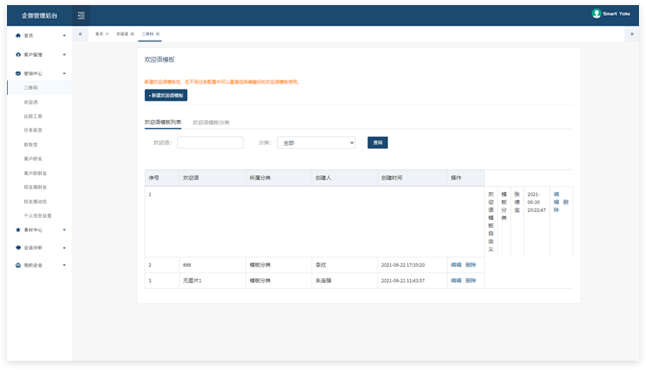Collapse the 营销中心 menu arrow
This screenshot has height=370, width=646.
coord(64,73)
